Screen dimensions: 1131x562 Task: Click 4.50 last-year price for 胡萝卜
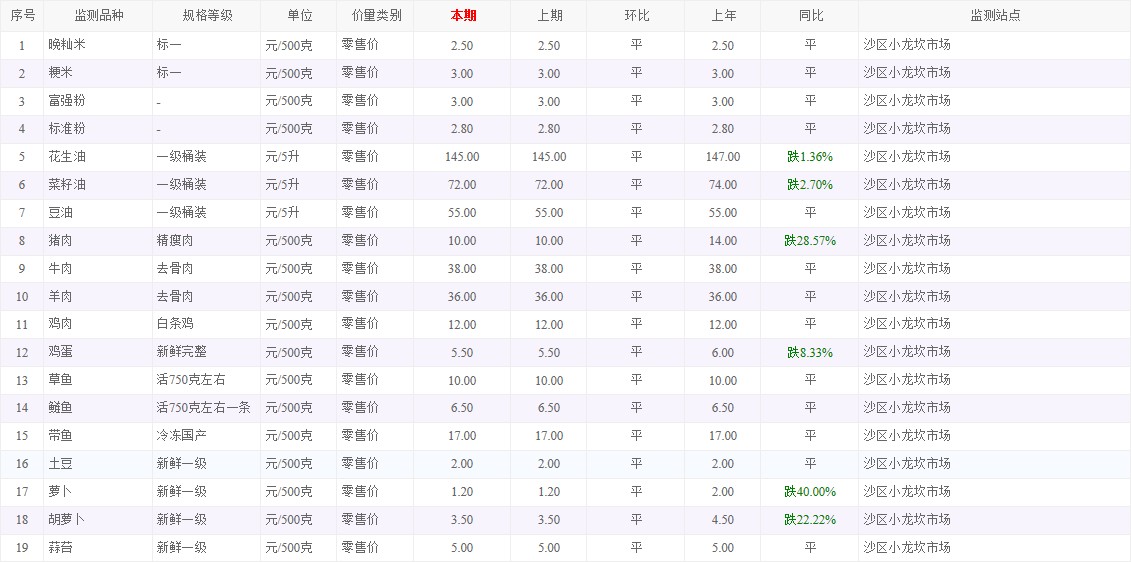(723, 520)
